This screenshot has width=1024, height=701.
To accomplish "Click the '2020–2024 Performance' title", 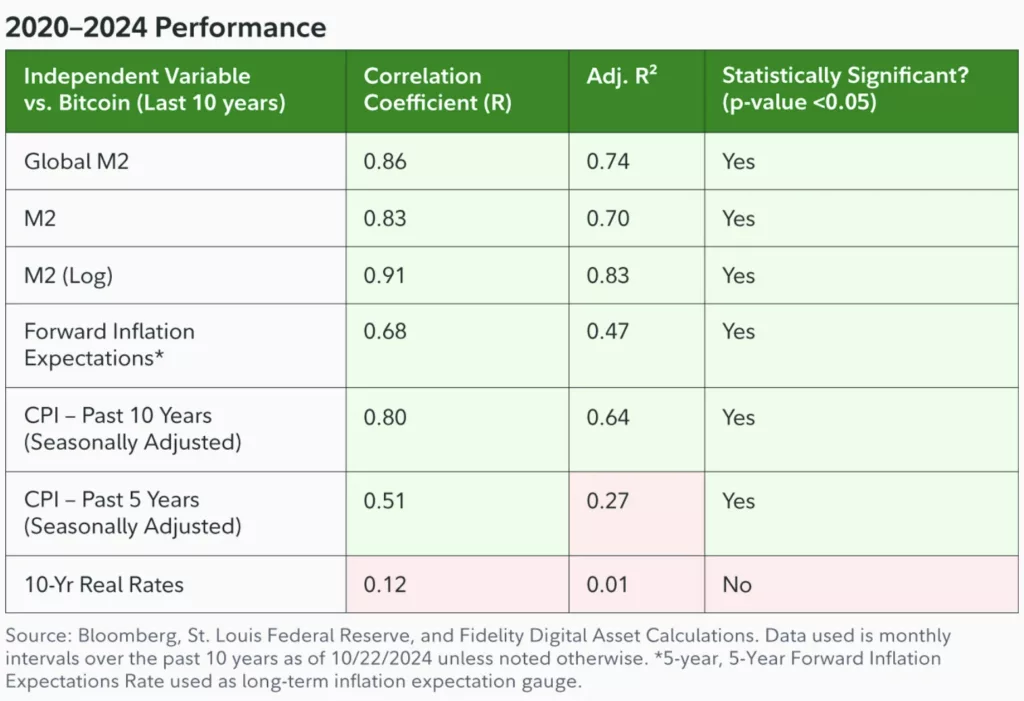I will tap(166, 27).
